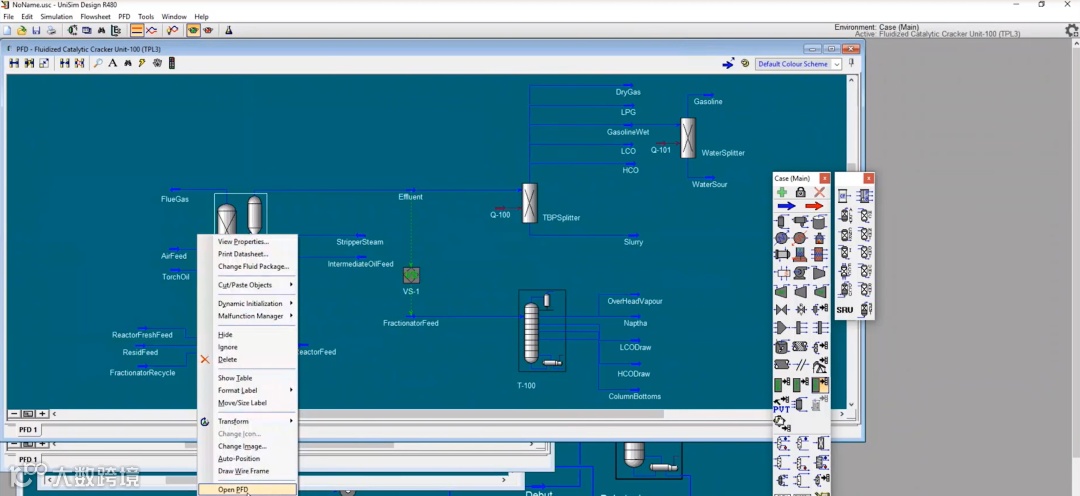Select the A text annotation tool
Viewport: 1080px width, 496px height.
[113, 63]
